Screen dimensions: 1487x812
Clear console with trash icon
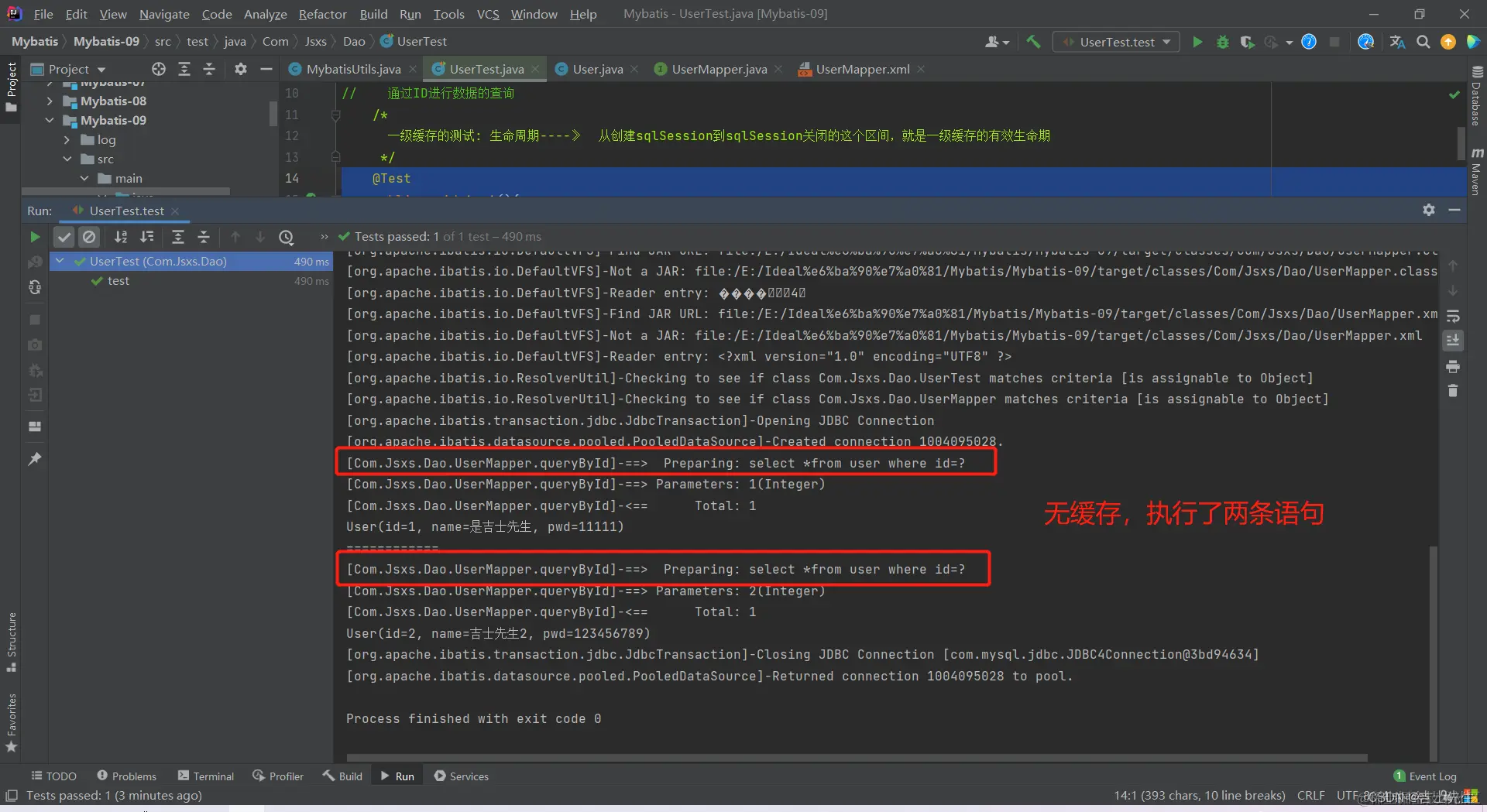[x=1453, y=391]
